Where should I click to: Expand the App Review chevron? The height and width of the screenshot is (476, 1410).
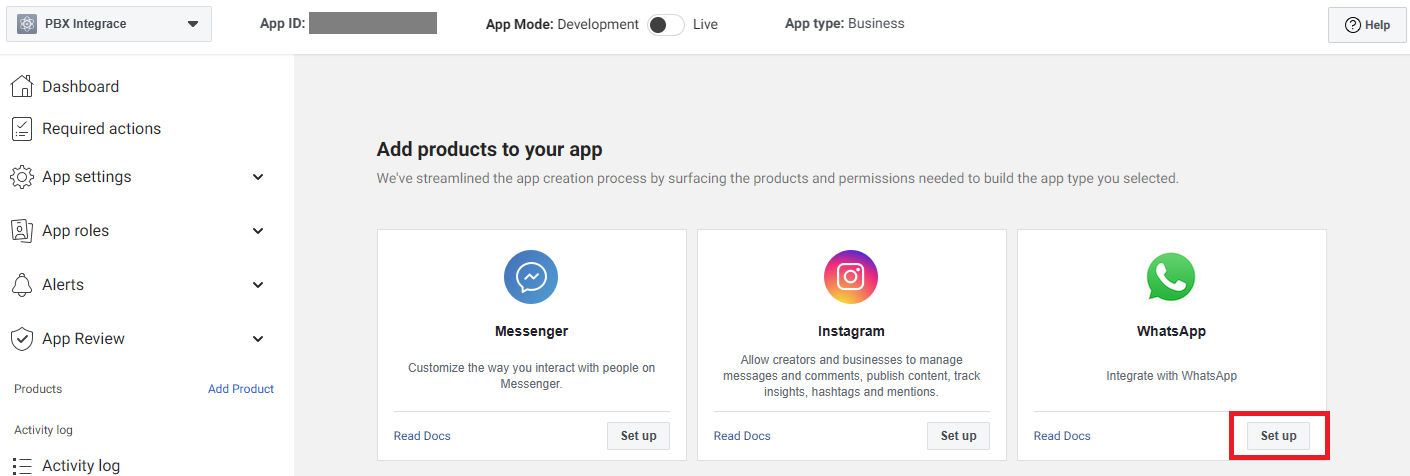click(x=258, y=339)
